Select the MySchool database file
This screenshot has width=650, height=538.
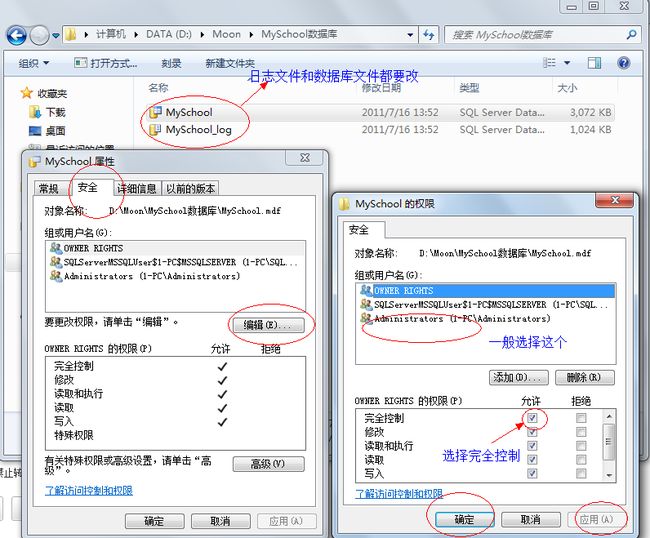[x=189, y=112]
